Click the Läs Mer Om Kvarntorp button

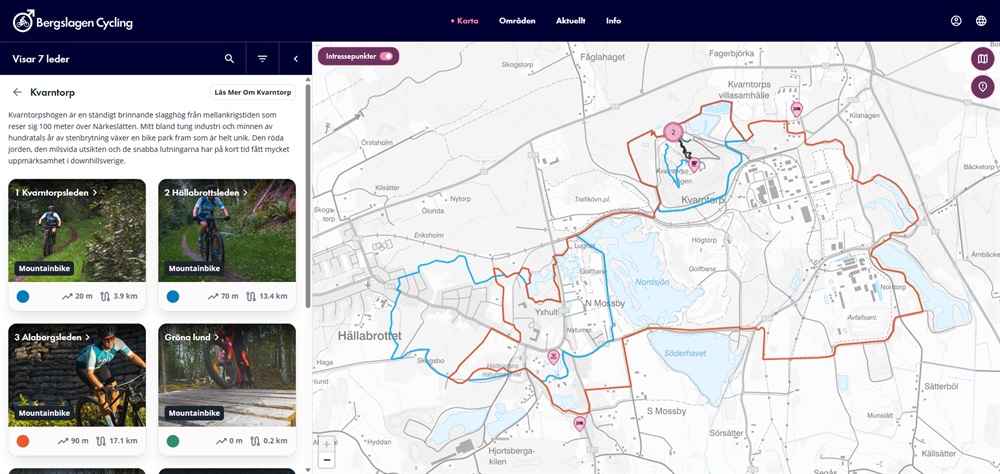tap(252, 92)
